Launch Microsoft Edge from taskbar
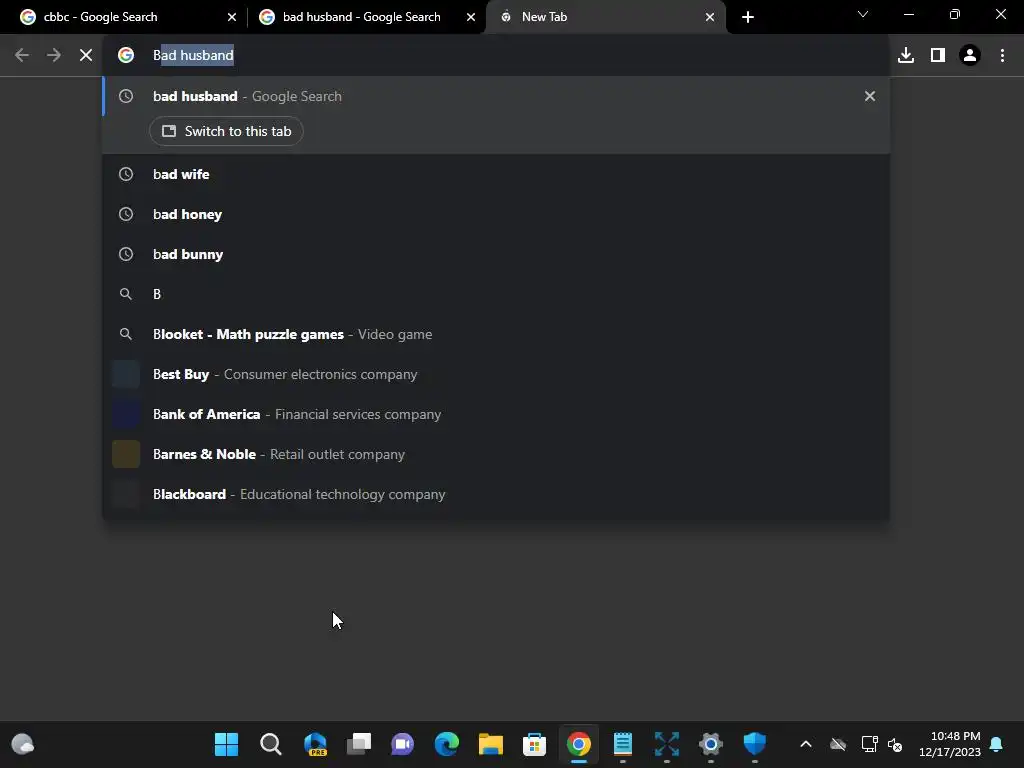 coord(447,744)
